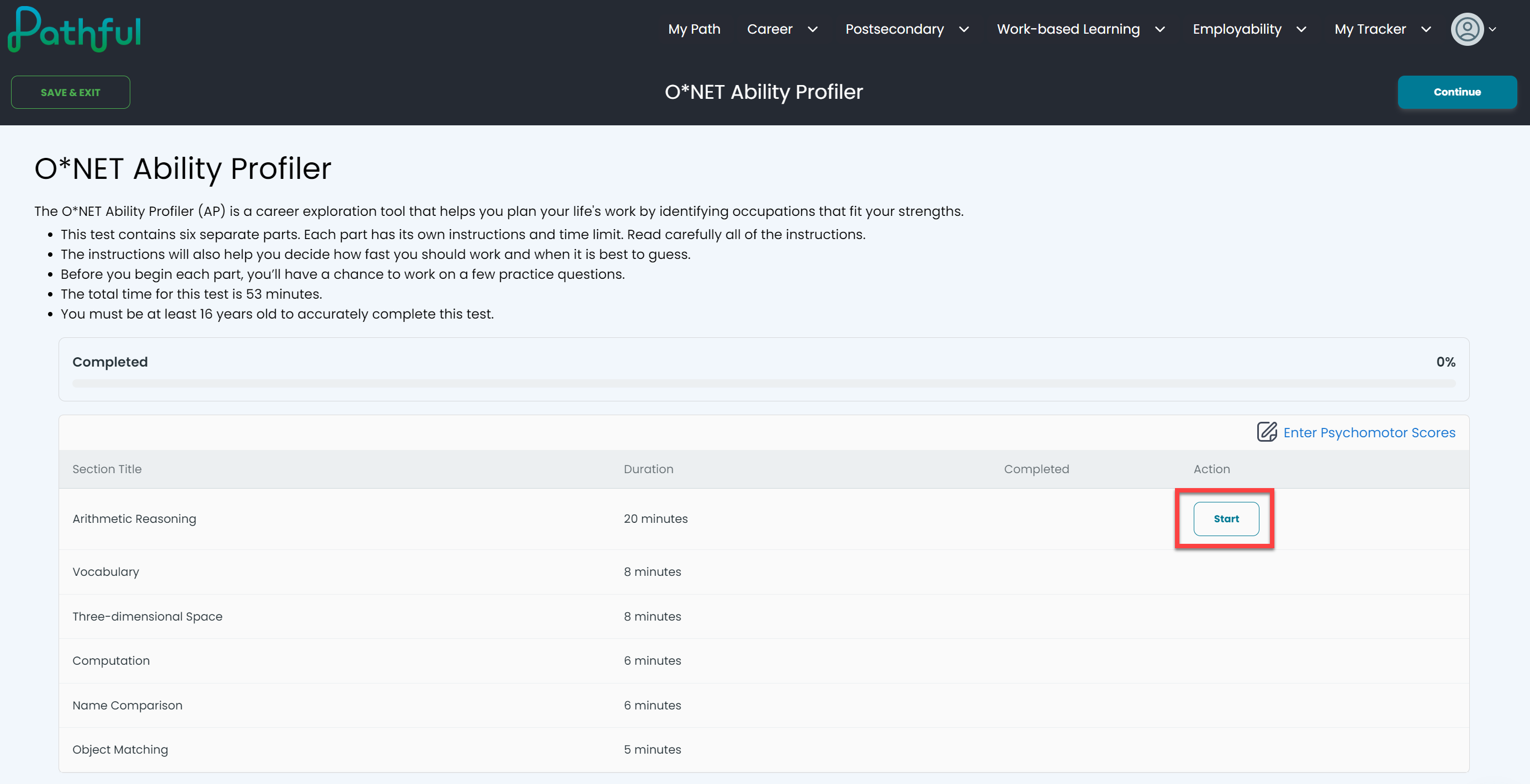Expand the Career dropdown chevron
The width and height of the screenshot is (1530, 784).
click(x=813, y=30)
